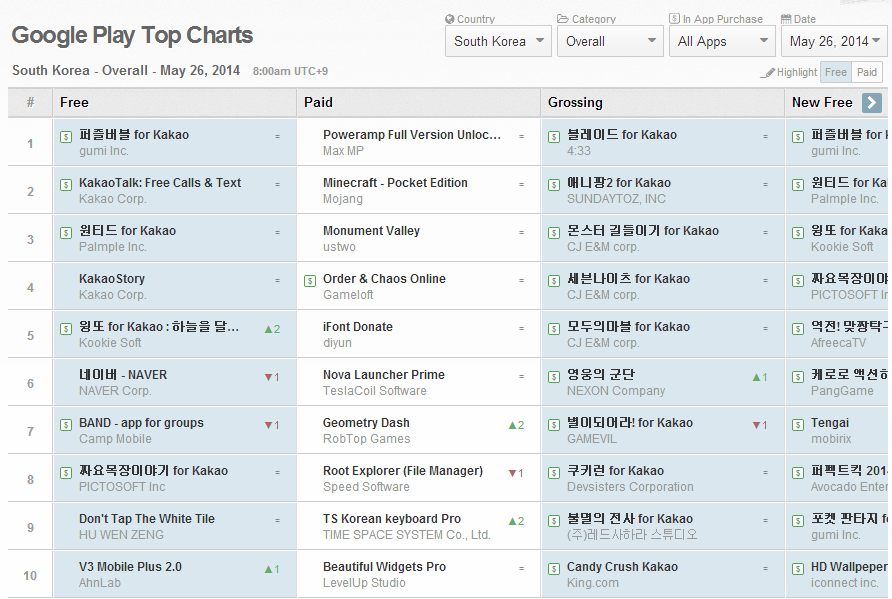Click publisher name LevelUp Studio
This screenshot has height=599, width=892.
[365, 583]
